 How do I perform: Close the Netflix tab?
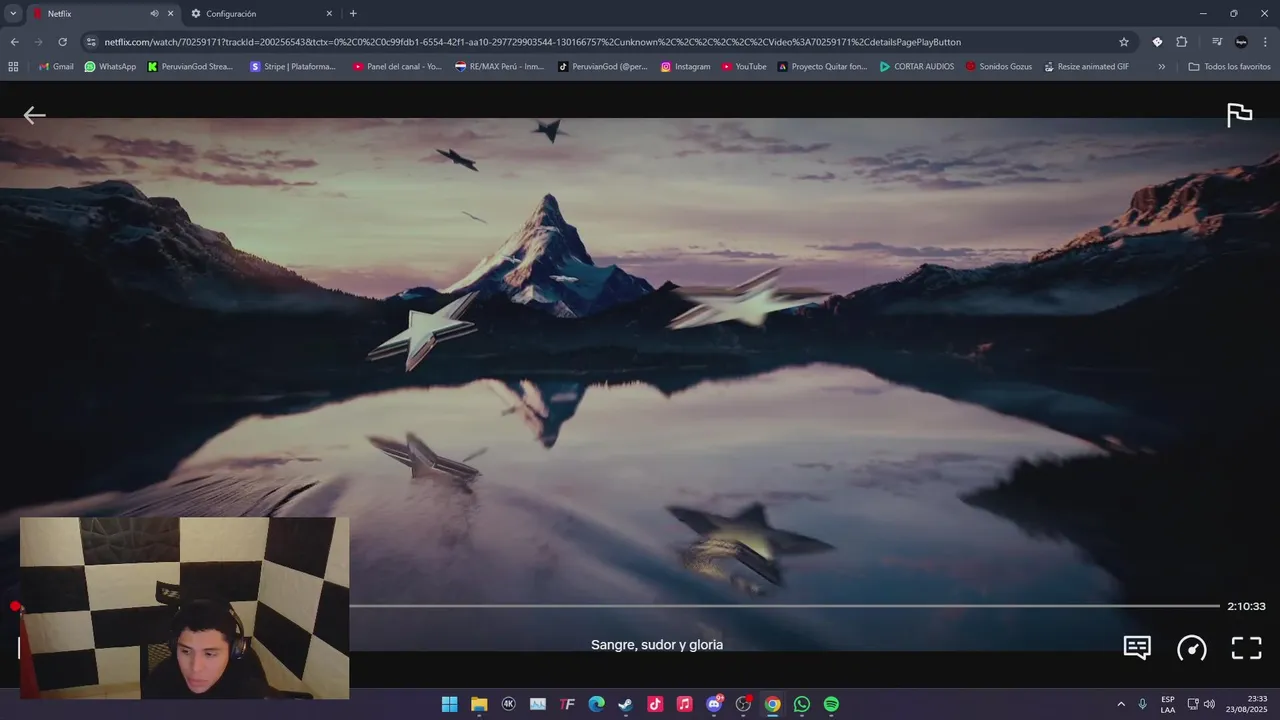point(170,14)
